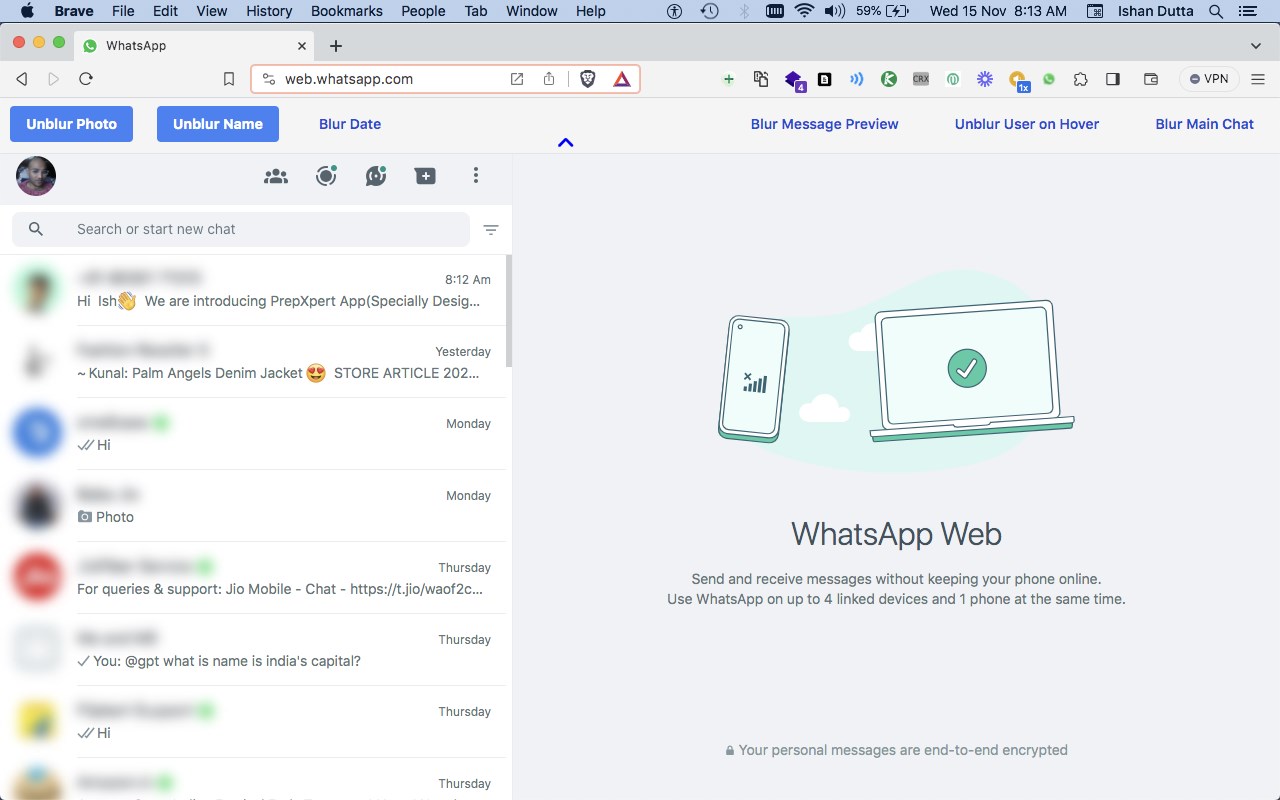The image size is (1280, 800).
Task: Click the Search or start new chat field
Action: click(241, 229)
